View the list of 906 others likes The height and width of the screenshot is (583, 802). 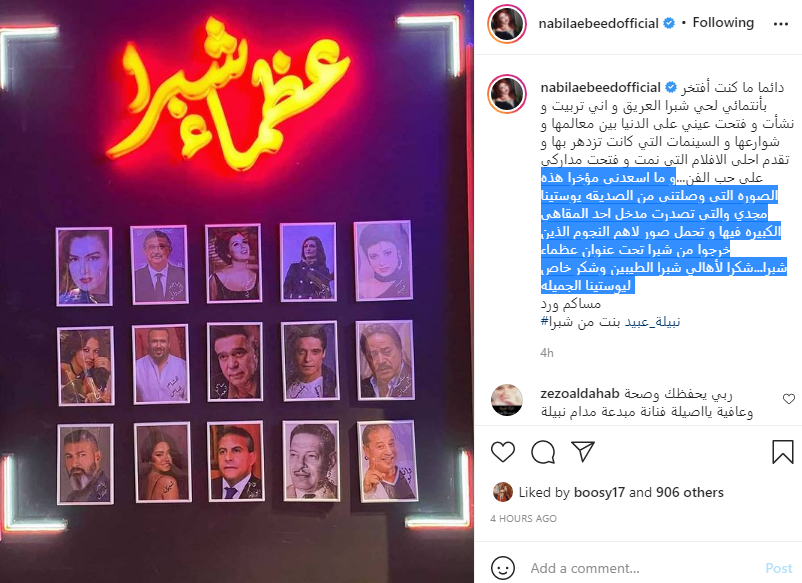click(x=689, y=492)
